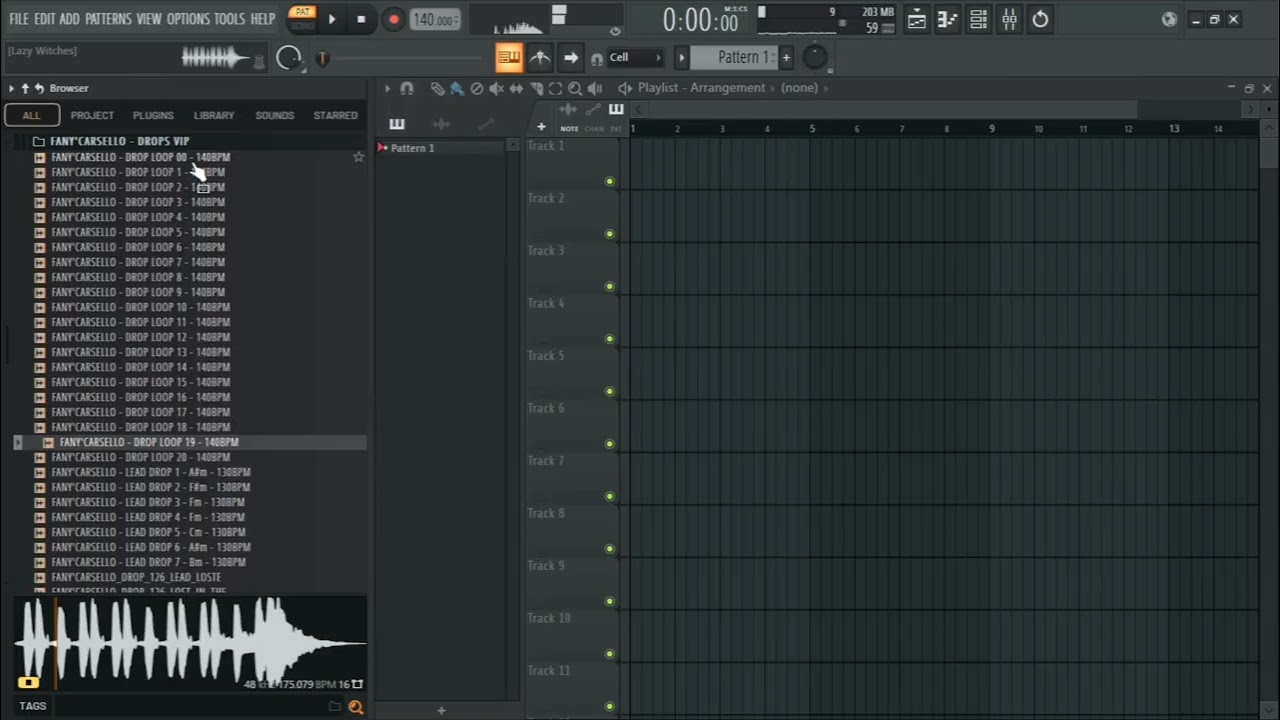Open the FILE menu

(19, 19)
